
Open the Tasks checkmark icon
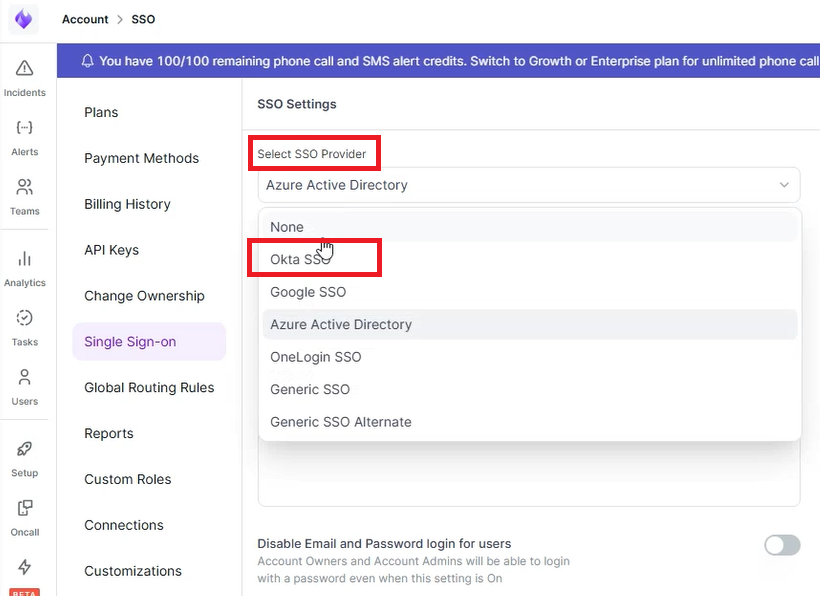[x=25, y=318]
